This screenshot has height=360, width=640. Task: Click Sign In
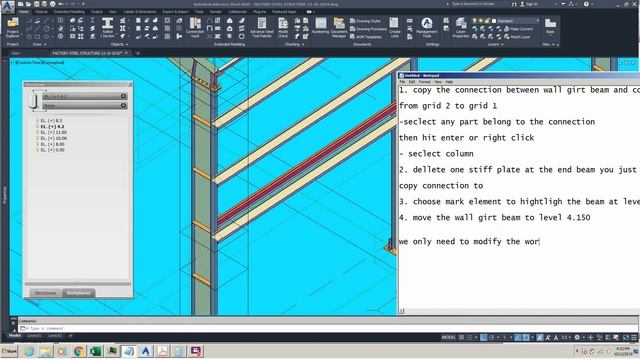click(529, 4)
